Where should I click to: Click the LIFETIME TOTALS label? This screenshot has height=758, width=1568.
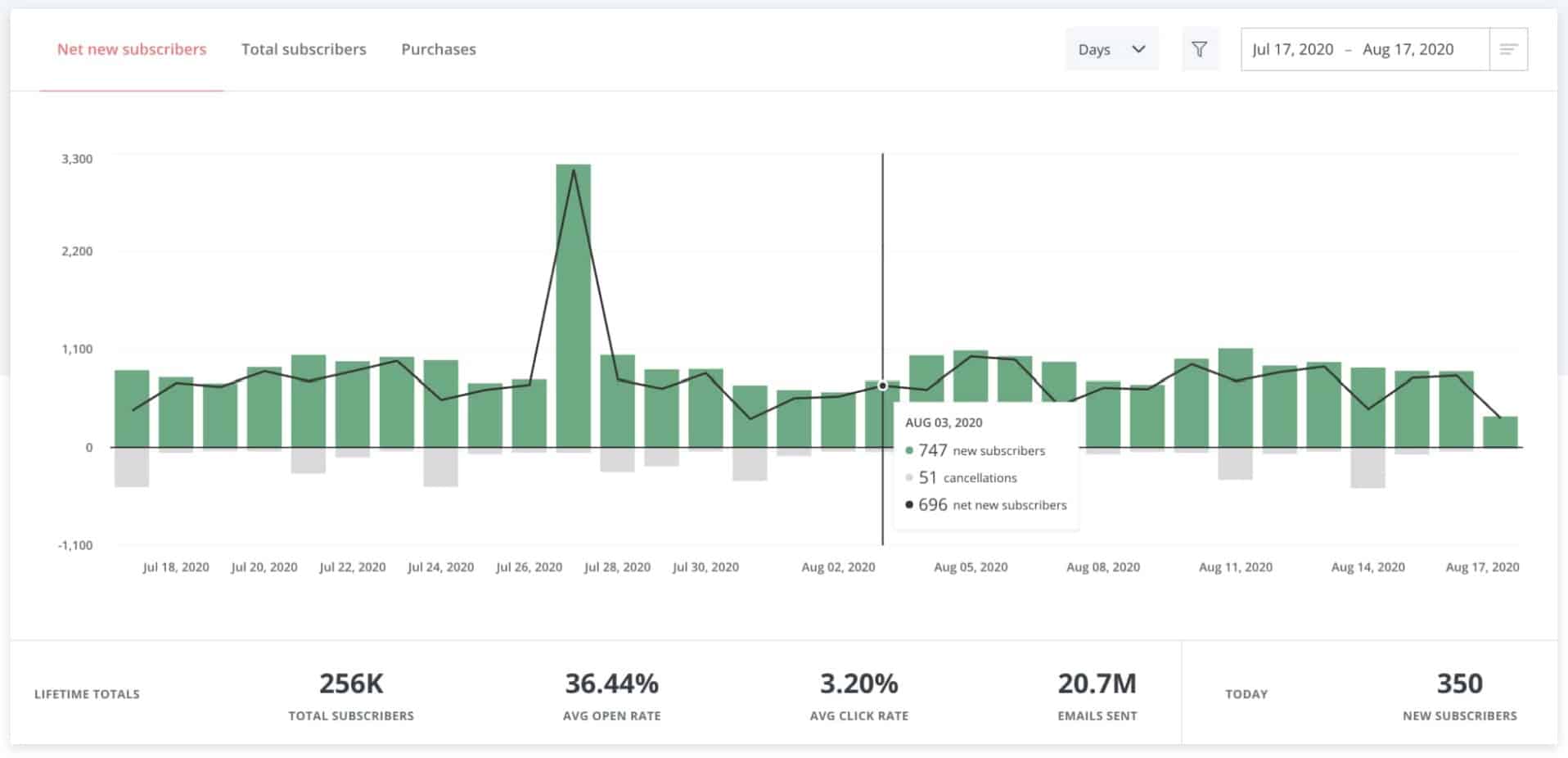coord(87,694)
